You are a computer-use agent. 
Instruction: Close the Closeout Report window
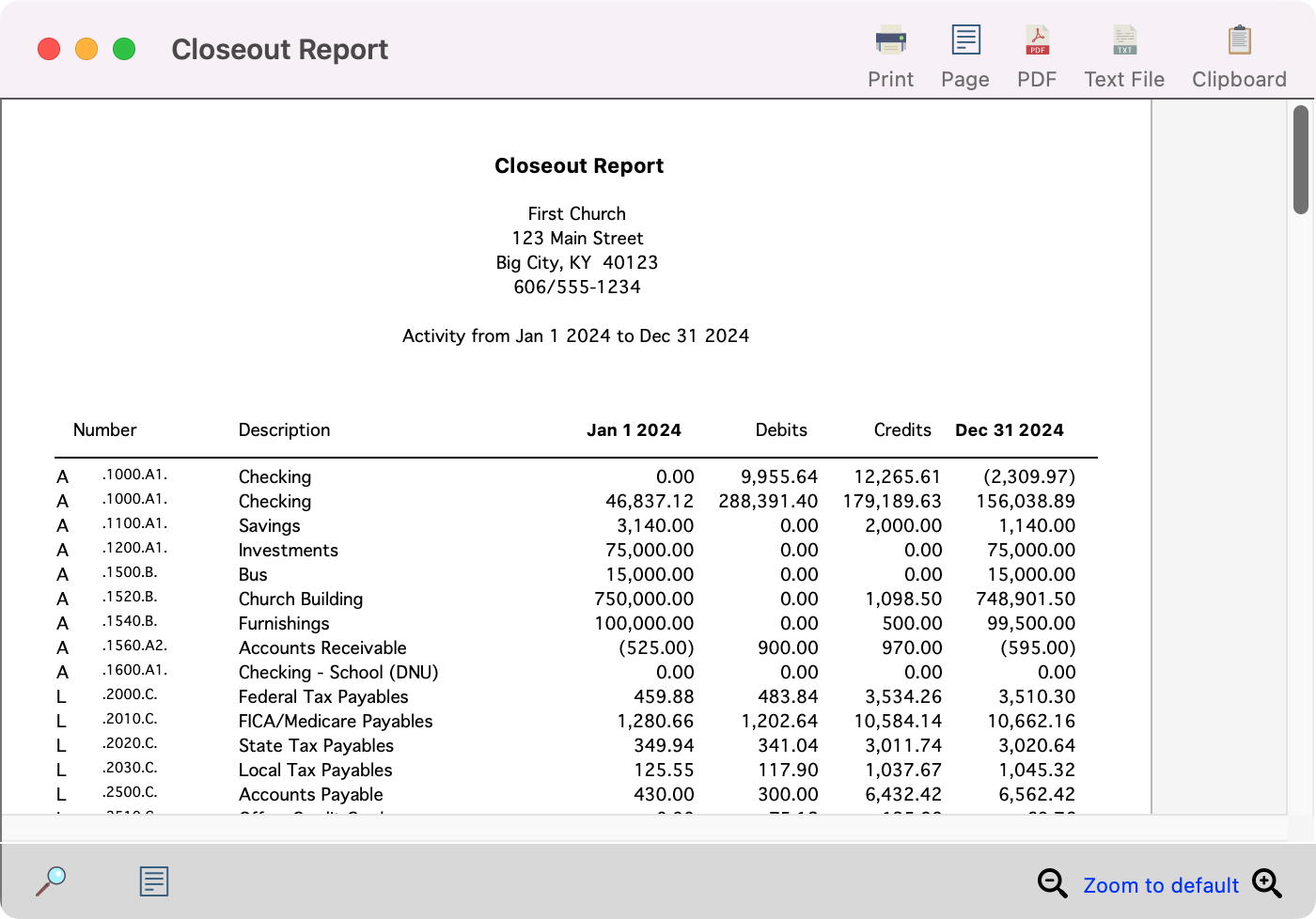click(x=49, y=49)
